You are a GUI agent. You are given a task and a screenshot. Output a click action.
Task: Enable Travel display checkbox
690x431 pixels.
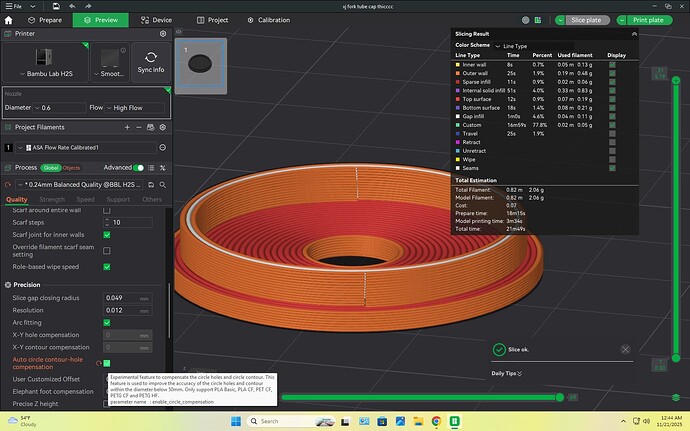coord(612,133)
